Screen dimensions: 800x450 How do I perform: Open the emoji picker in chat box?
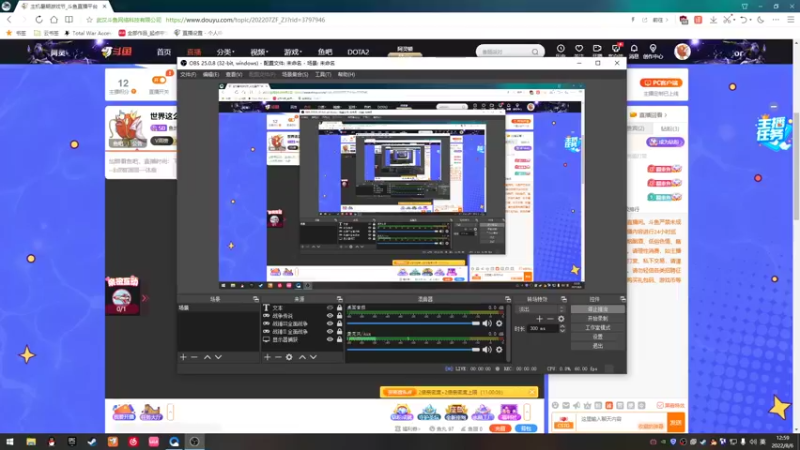pyautogui.click(x=555, y=405)
